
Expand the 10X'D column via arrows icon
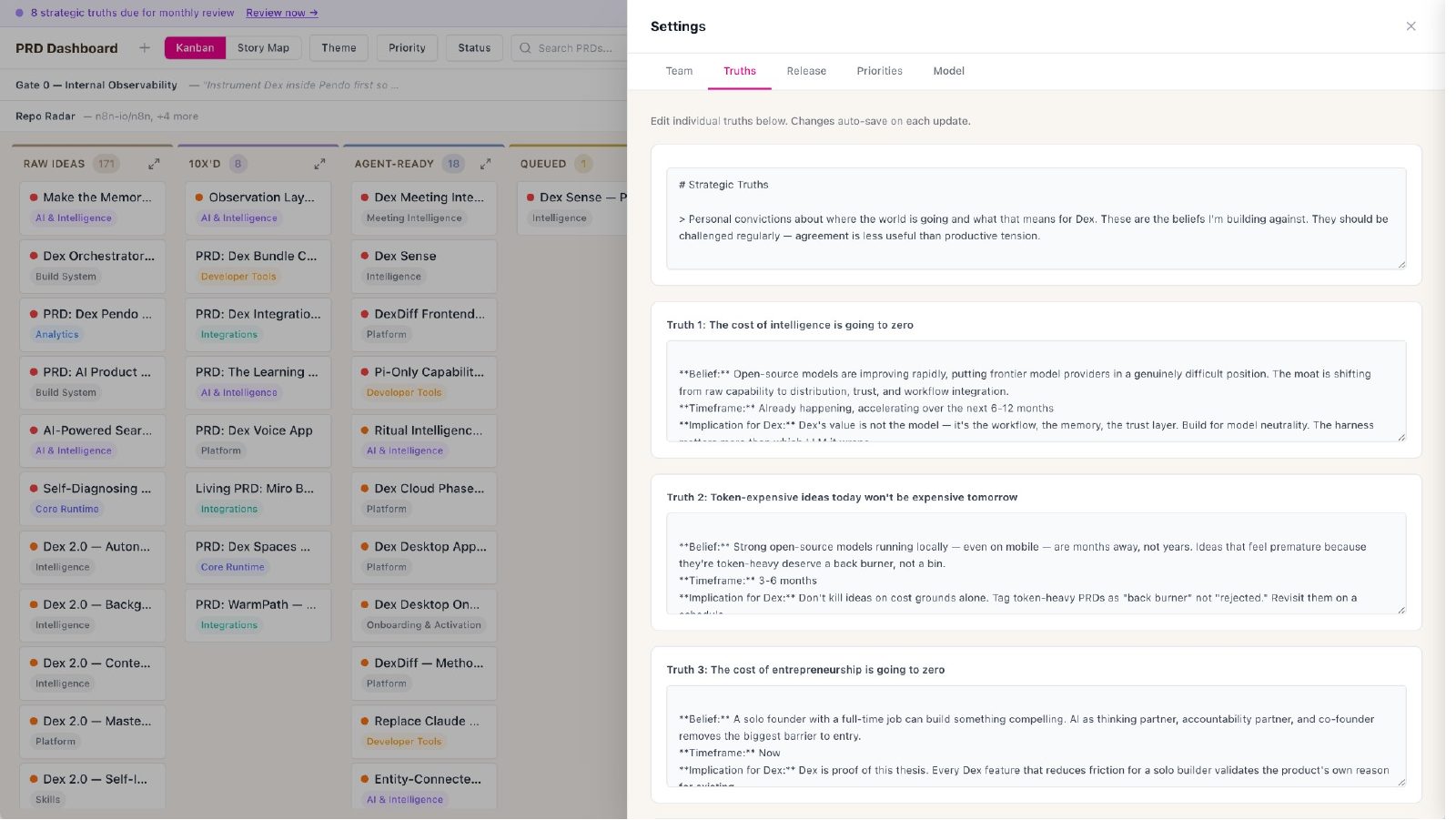(x=319, y=164)
